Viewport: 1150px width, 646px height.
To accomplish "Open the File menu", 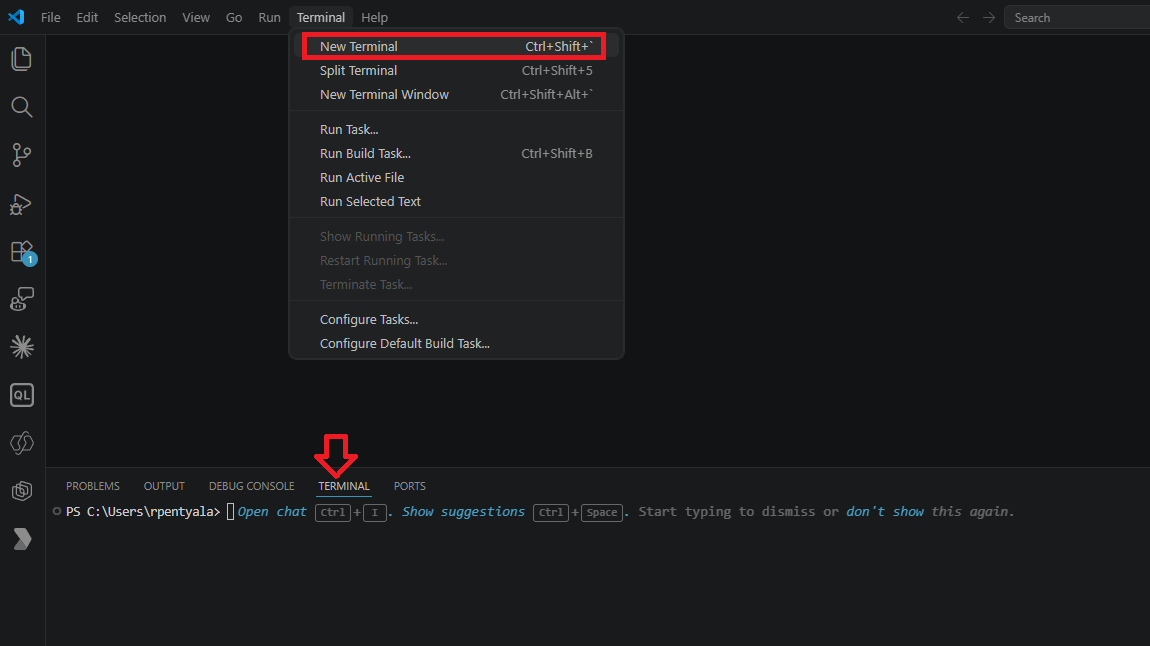I will [x=51, y=18].
